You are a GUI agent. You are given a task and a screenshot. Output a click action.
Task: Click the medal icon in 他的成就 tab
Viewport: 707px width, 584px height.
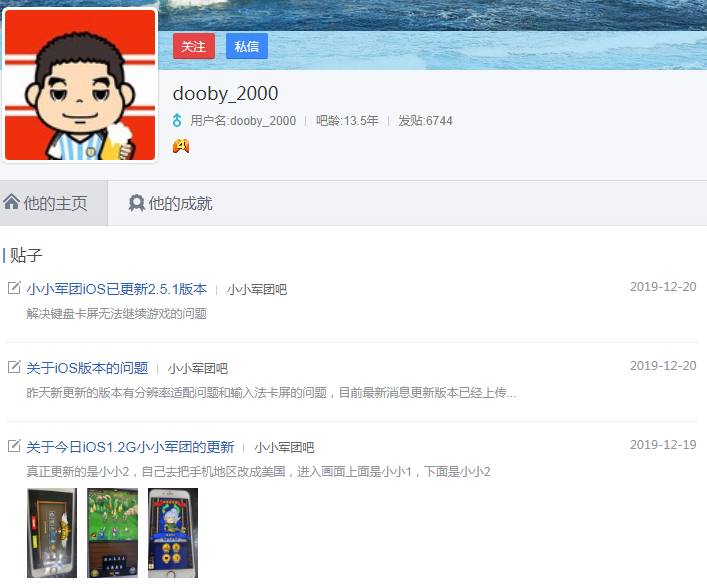coord(136,203)
